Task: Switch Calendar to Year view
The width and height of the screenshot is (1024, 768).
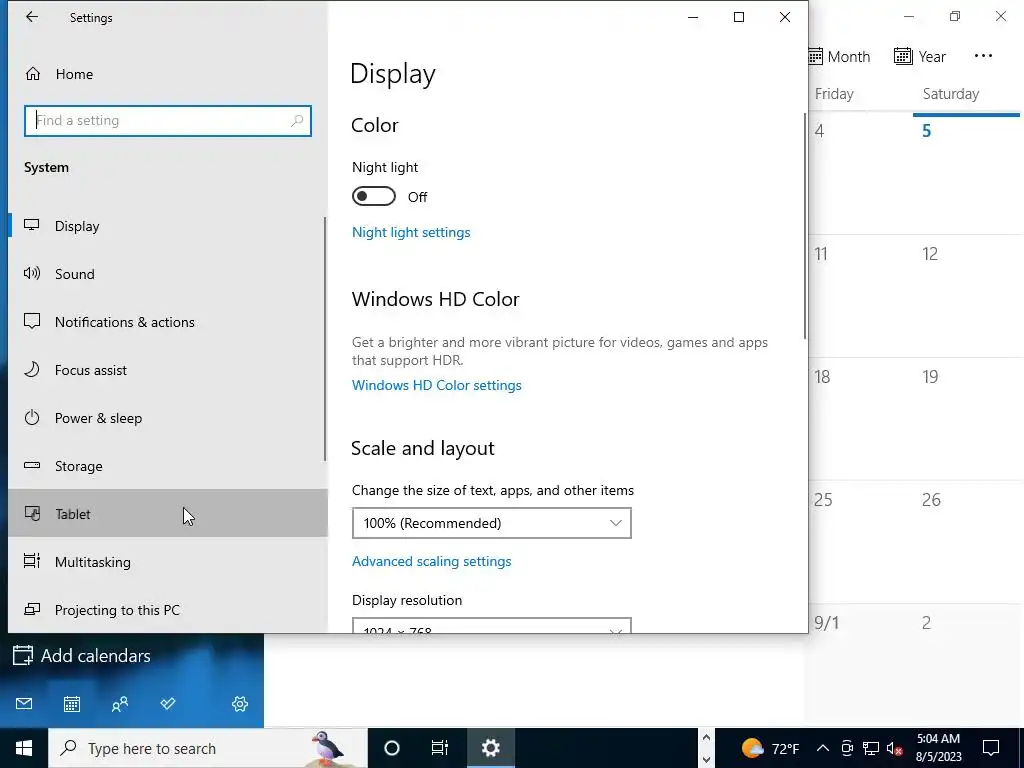Action: [920, 56]
